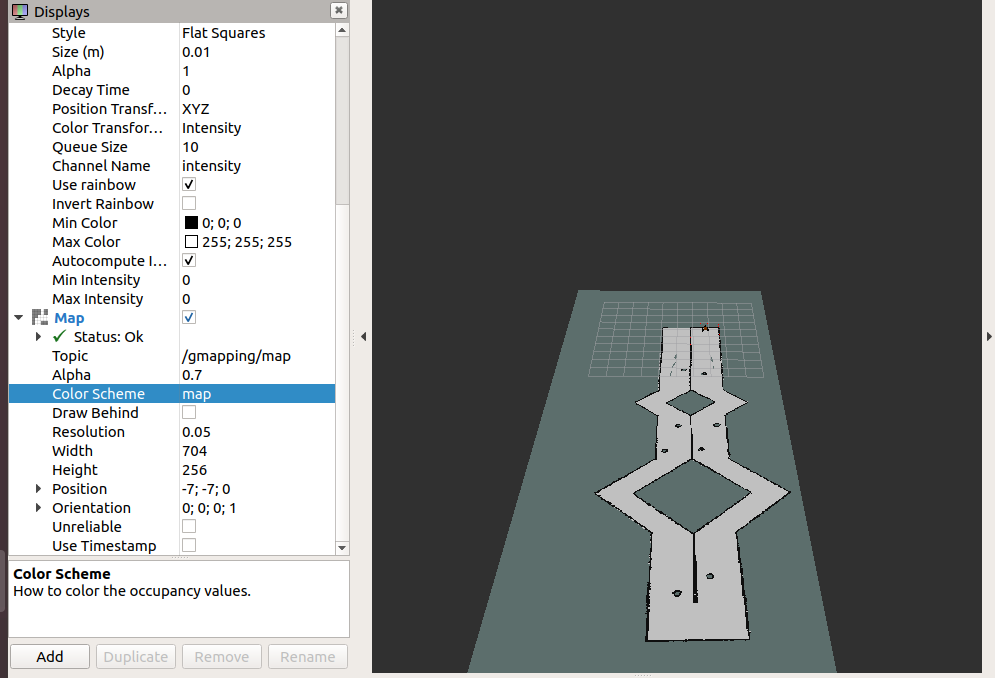995x678 pixels.
Task: Disable the Use rainbow option
Action: [x=189, y=184]
